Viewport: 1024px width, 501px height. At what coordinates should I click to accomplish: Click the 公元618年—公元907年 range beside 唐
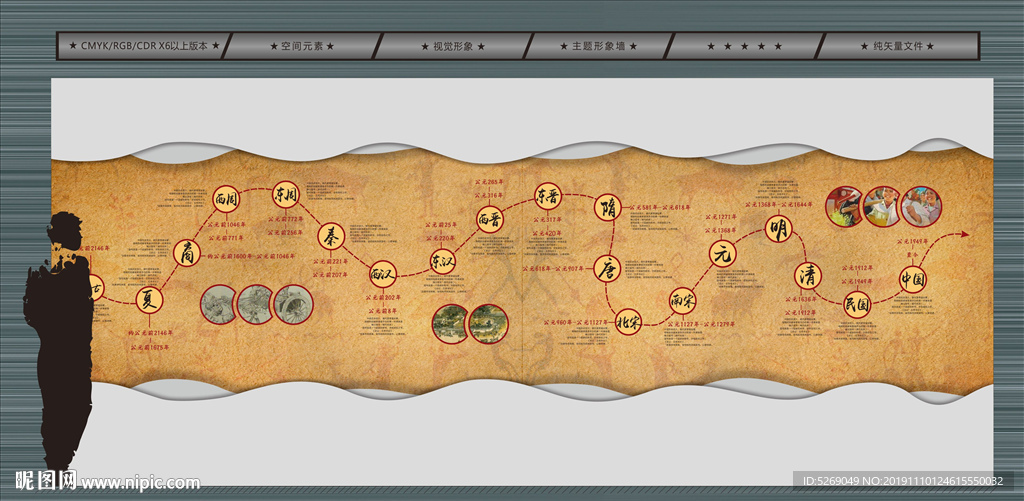(553, 268)
